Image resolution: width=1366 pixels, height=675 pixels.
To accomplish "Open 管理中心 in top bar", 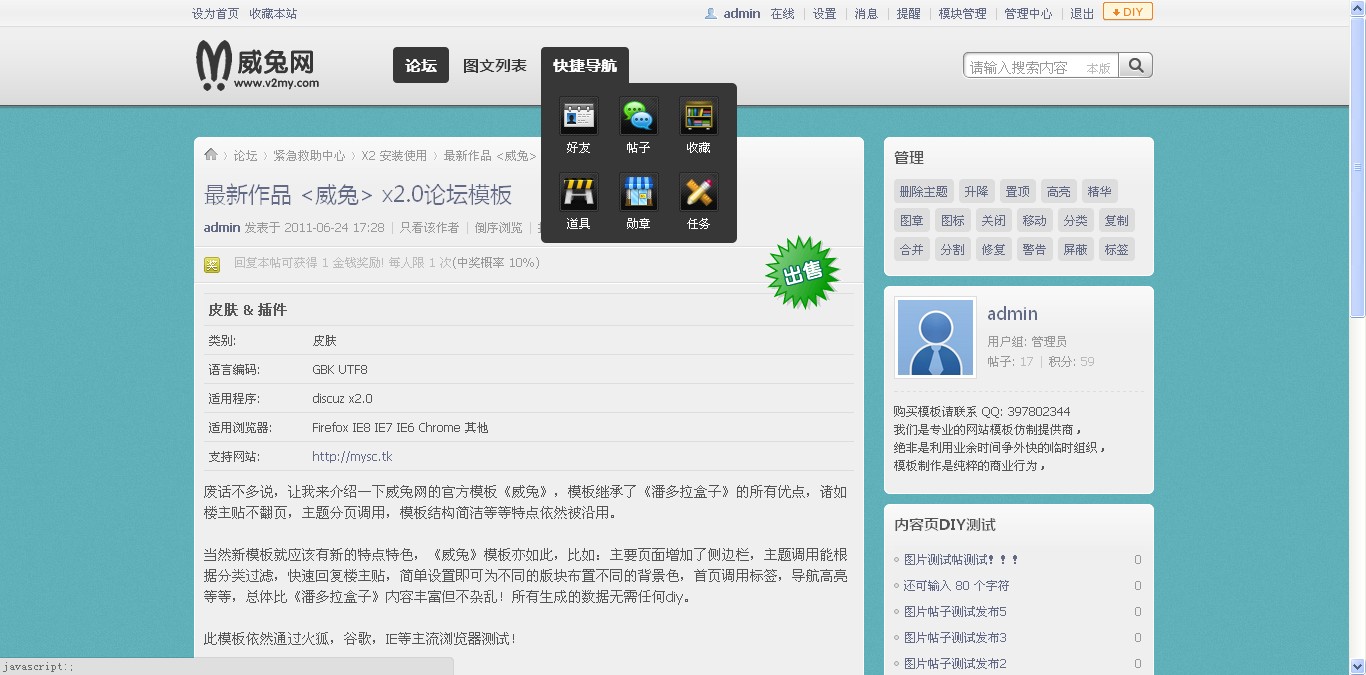I will coord(1028,14).
